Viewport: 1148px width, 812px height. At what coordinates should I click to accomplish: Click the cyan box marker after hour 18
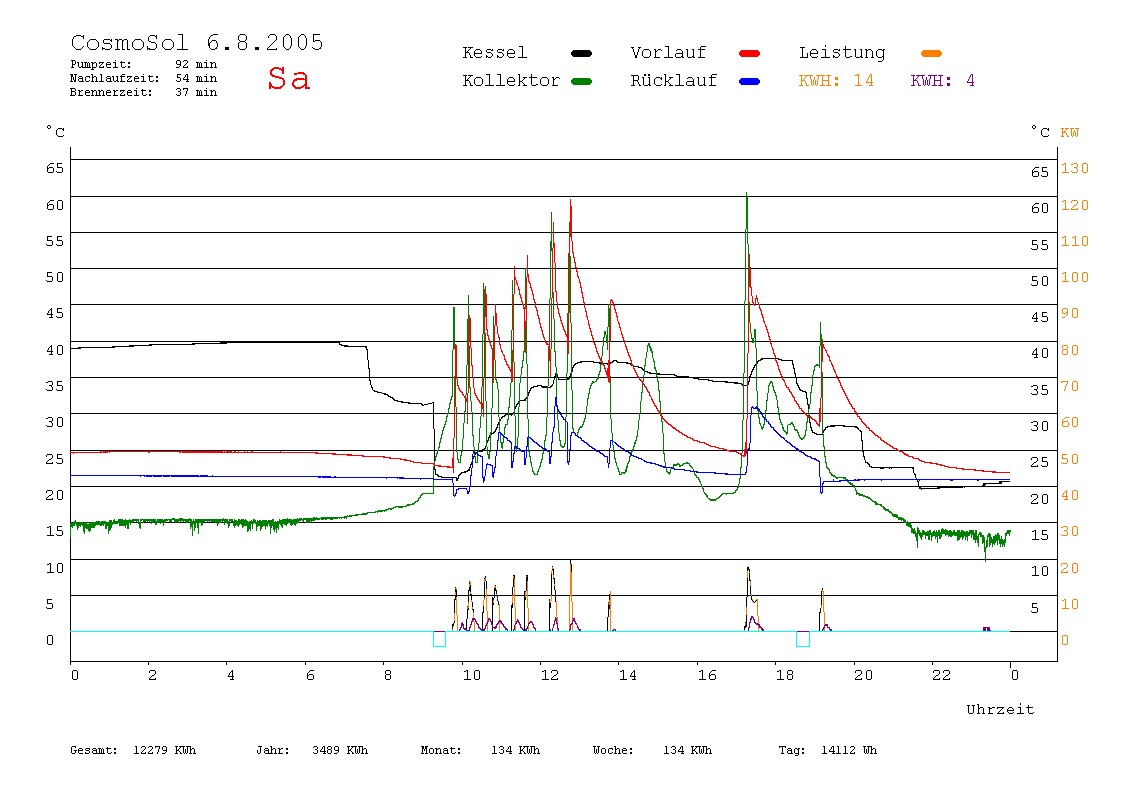pos(803,639)
